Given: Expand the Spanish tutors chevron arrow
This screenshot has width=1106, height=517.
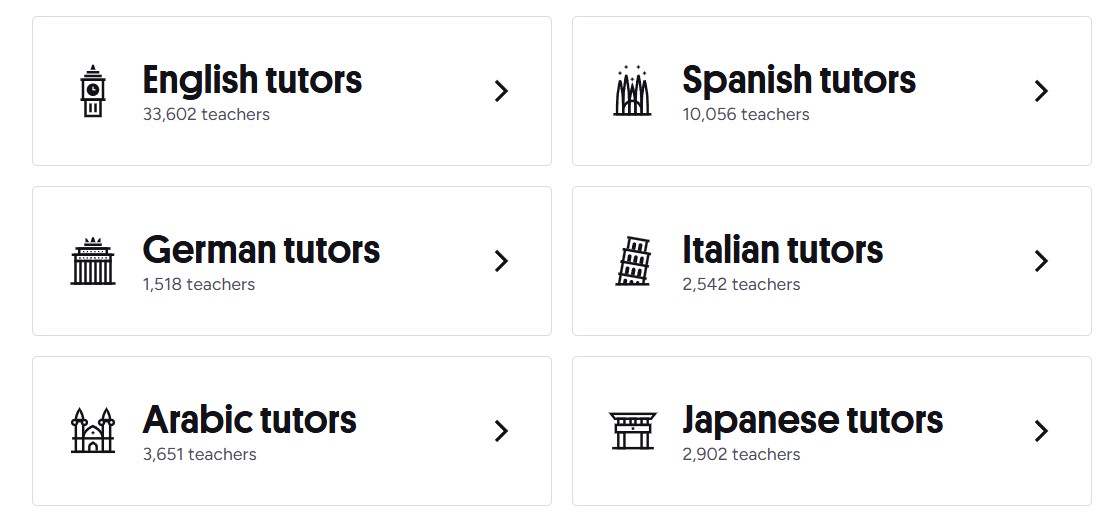Looking at the screenshot, I should pyautogui.click(x=1041, y=91).
